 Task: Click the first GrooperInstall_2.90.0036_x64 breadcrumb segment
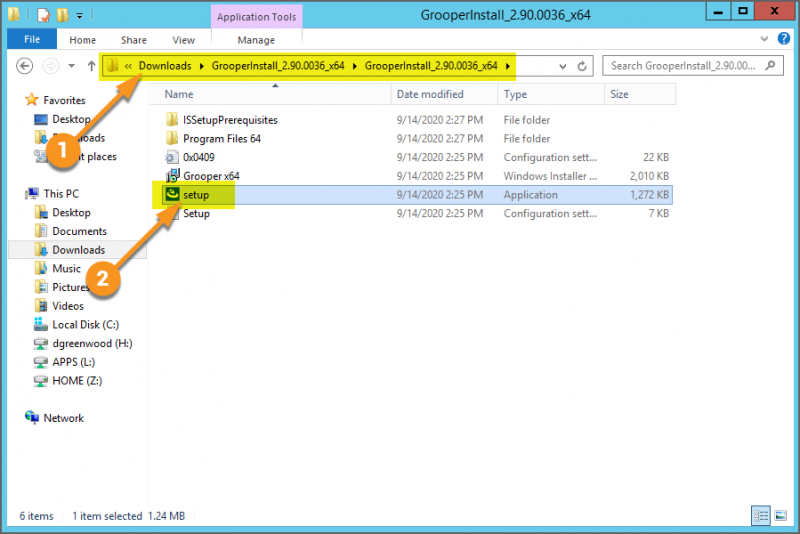click(x=278, y=66)
